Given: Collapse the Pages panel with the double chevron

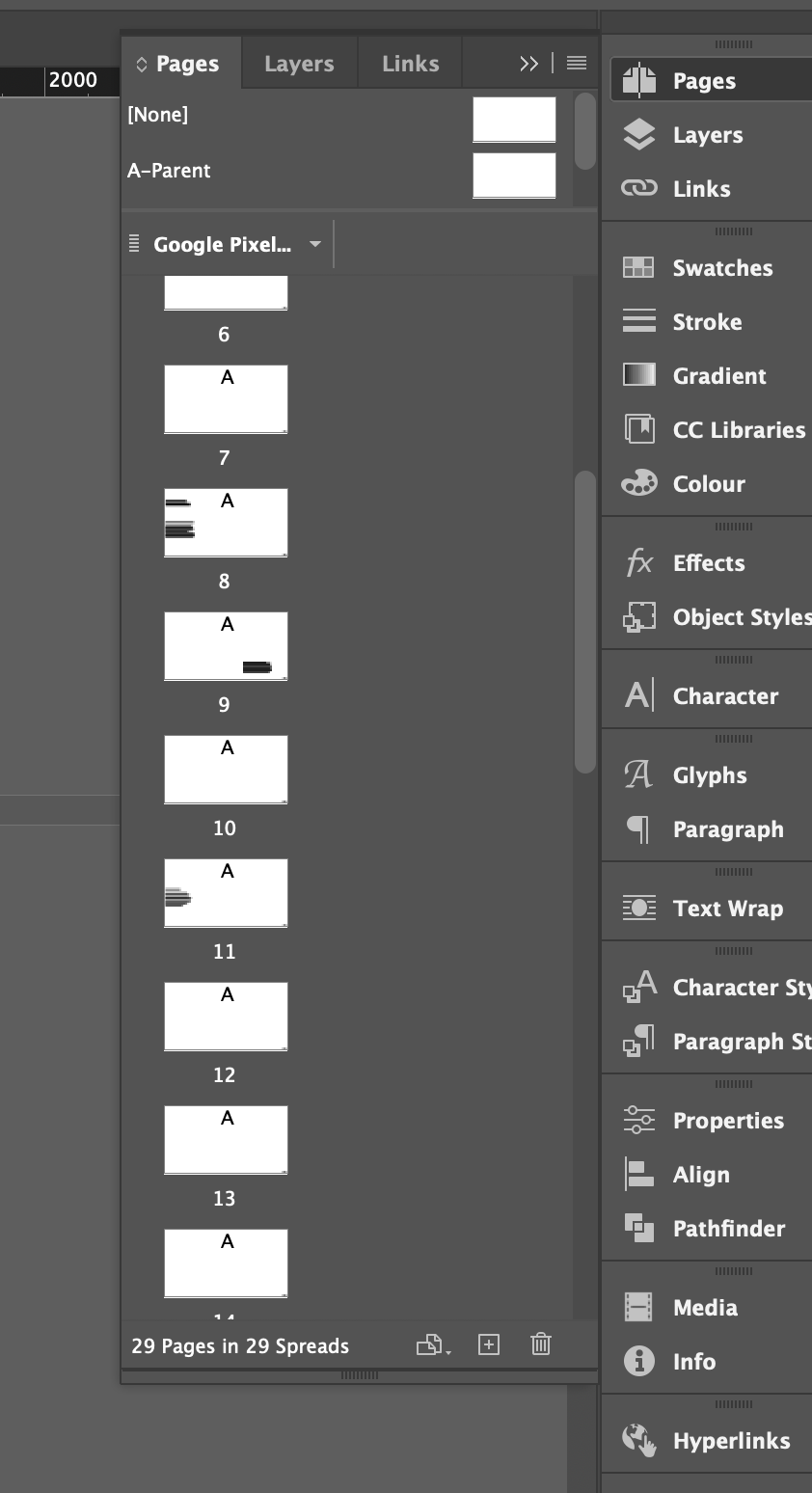Looking at the screenshot, I should pyautogui.click(x=528, y=63).
